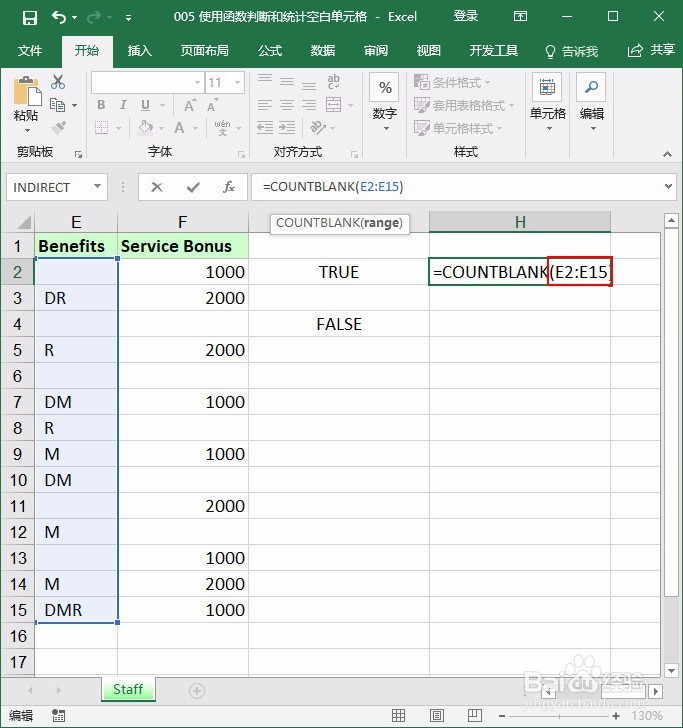Screen dimensions: 683x728
Task: Toggle Italic formatting button
Action: pyautogui.click(x=123, y=105)
